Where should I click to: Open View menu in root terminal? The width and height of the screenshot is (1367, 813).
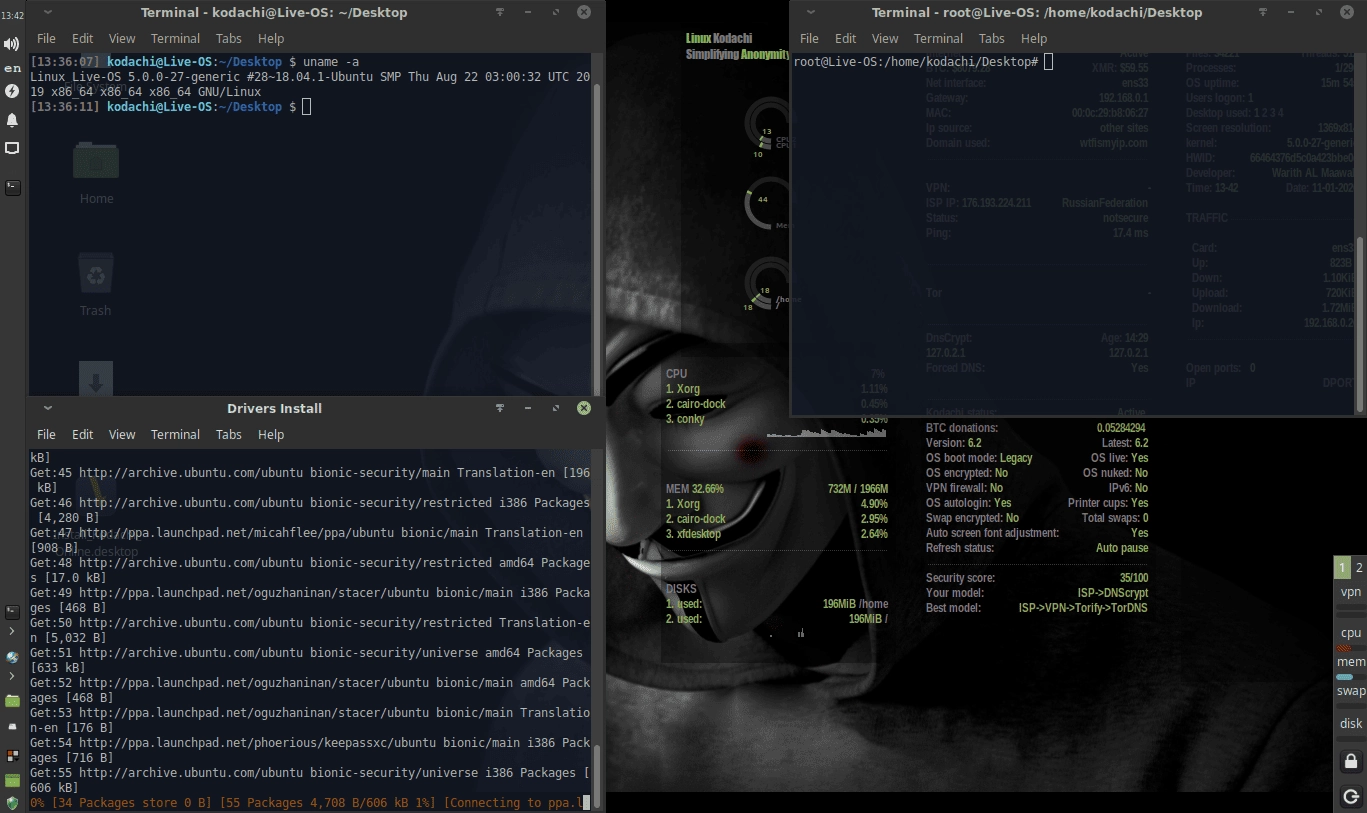pos(885,38)
